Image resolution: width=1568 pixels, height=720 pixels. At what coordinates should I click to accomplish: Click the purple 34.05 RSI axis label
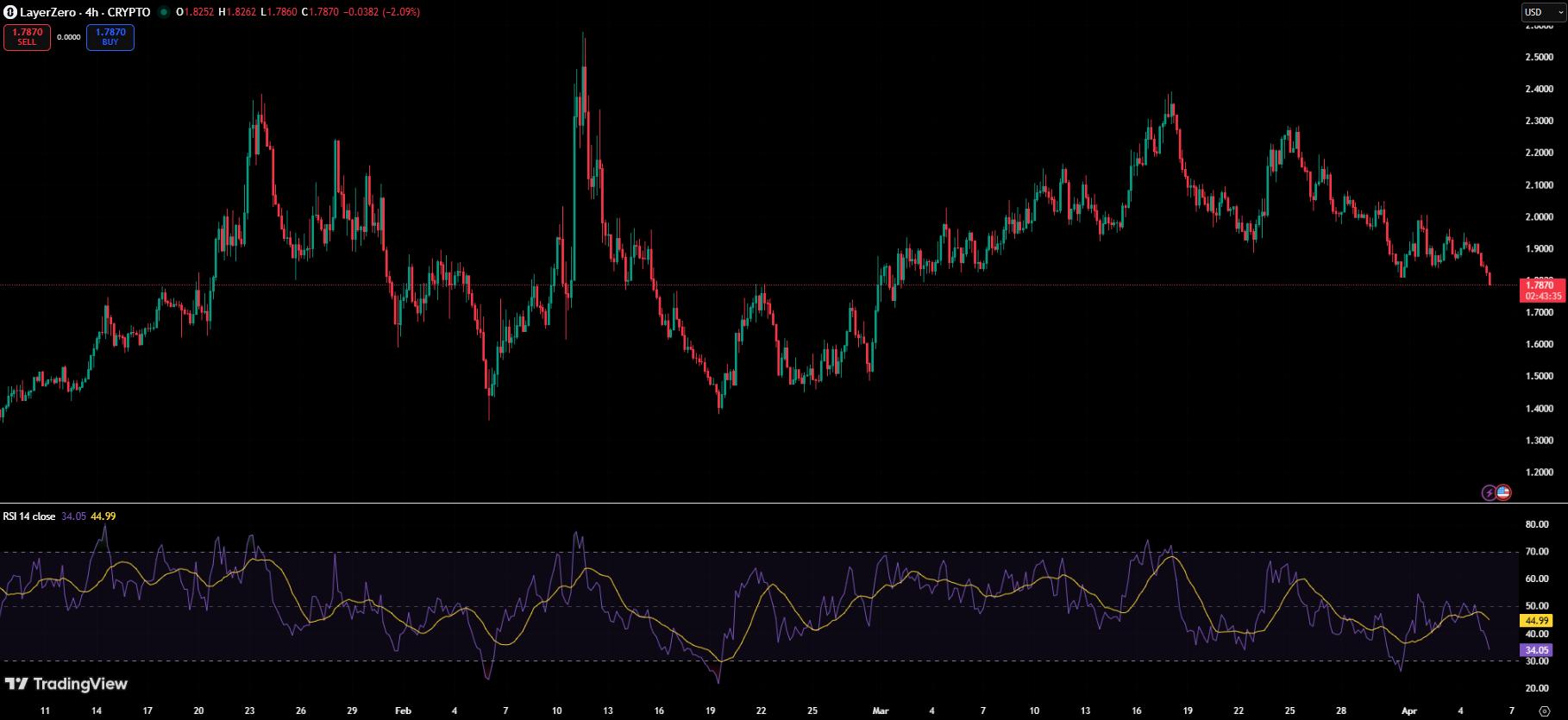pyautogui.click(x=1536, y=650)
